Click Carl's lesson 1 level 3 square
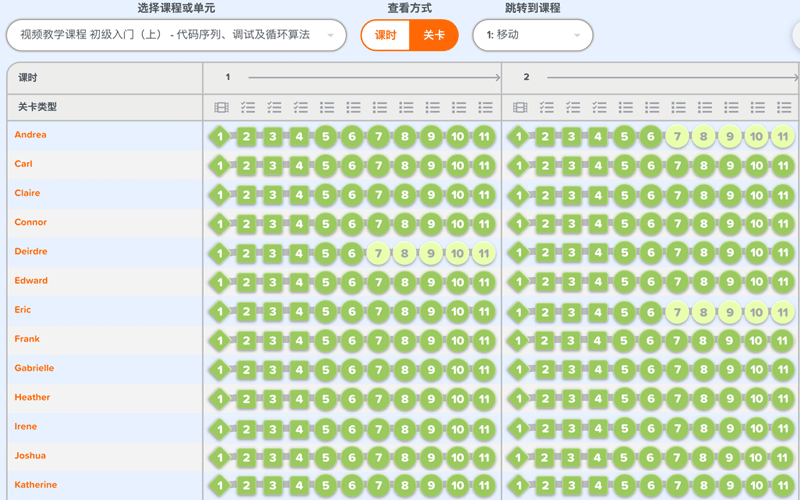The width and height of the screenshot is (800, 500). click(272, 166)
